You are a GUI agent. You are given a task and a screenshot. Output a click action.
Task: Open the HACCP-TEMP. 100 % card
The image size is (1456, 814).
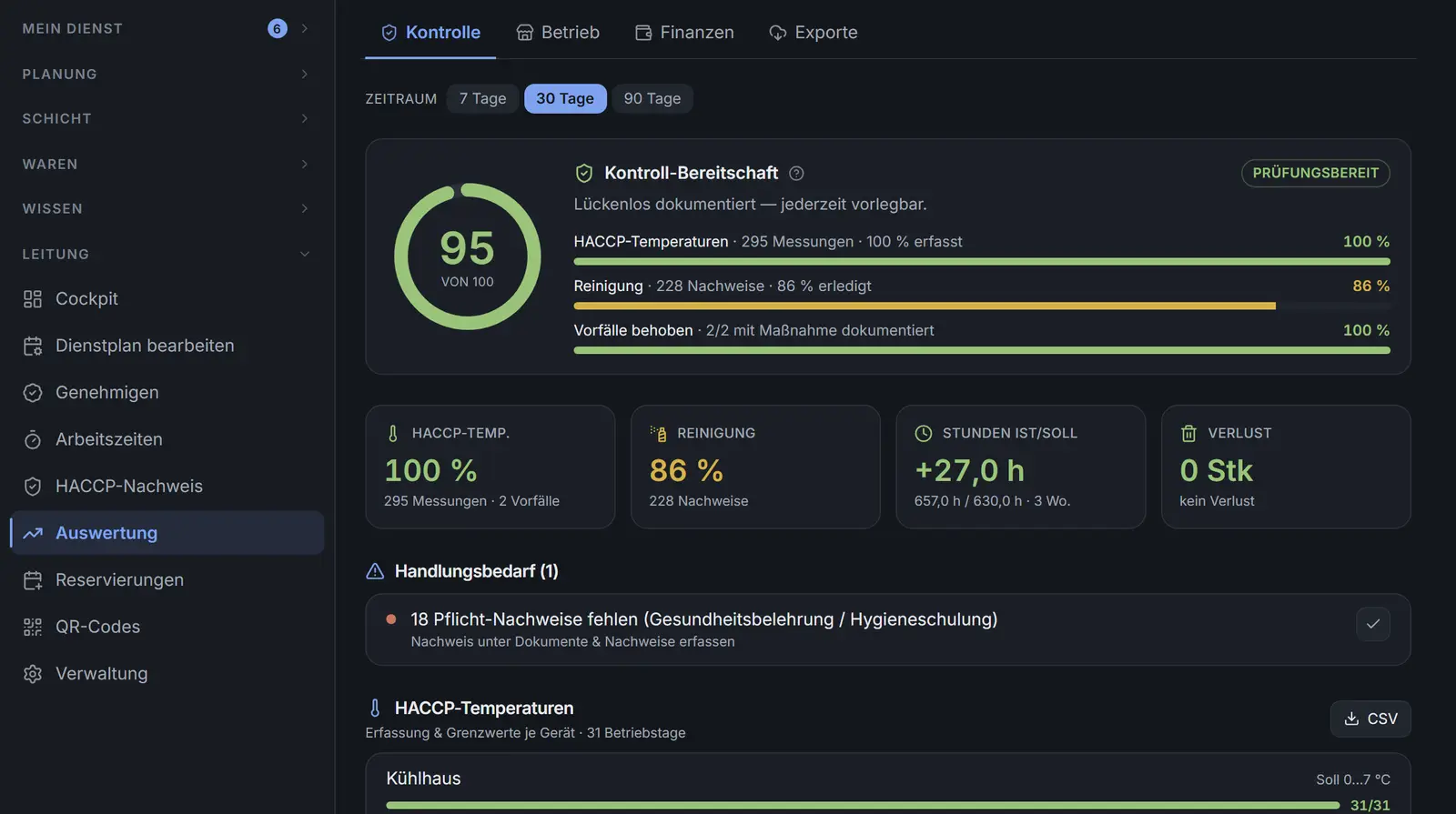[490, 467]
